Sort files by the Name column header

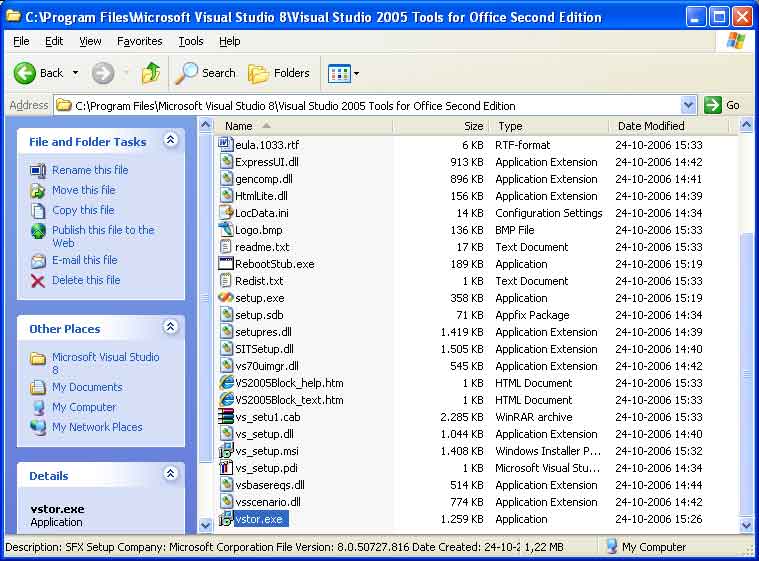click(304, 126)
